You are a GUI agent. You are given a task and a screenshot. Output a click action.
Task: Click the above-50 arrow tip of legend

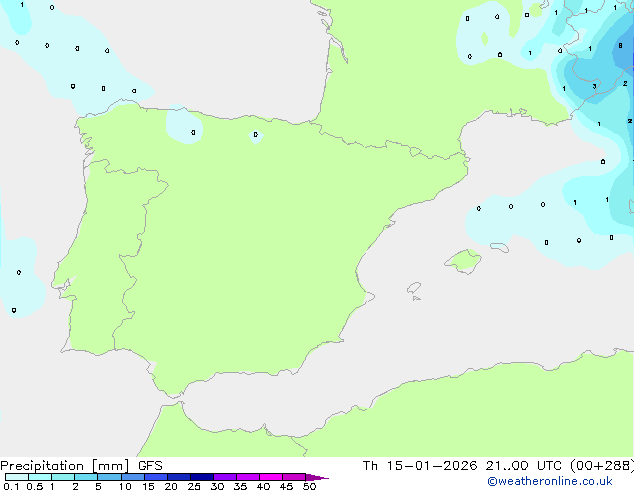point(317,477)
